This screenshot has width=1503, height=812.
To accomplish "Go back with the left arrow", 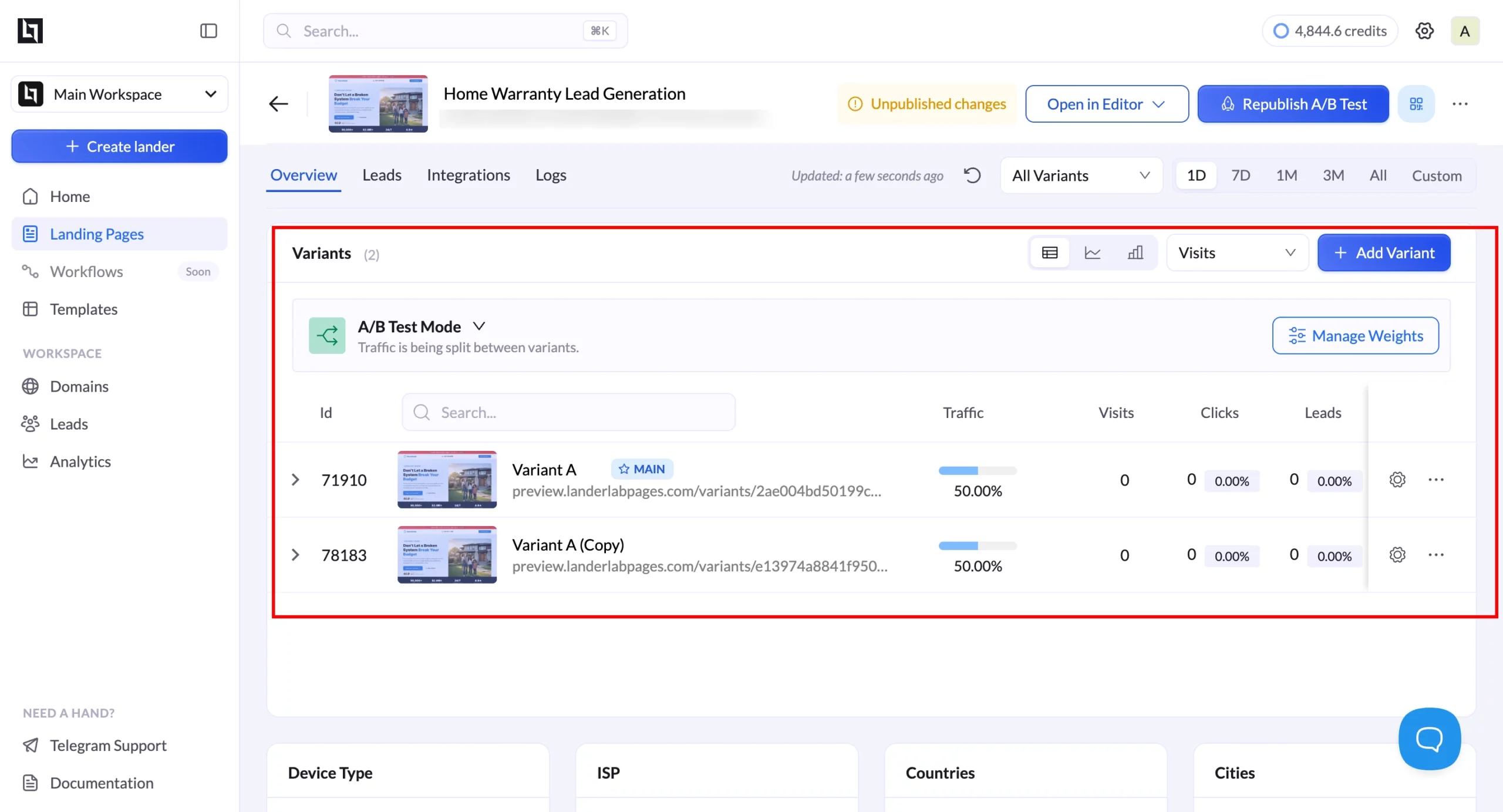I will coord(278,104).
